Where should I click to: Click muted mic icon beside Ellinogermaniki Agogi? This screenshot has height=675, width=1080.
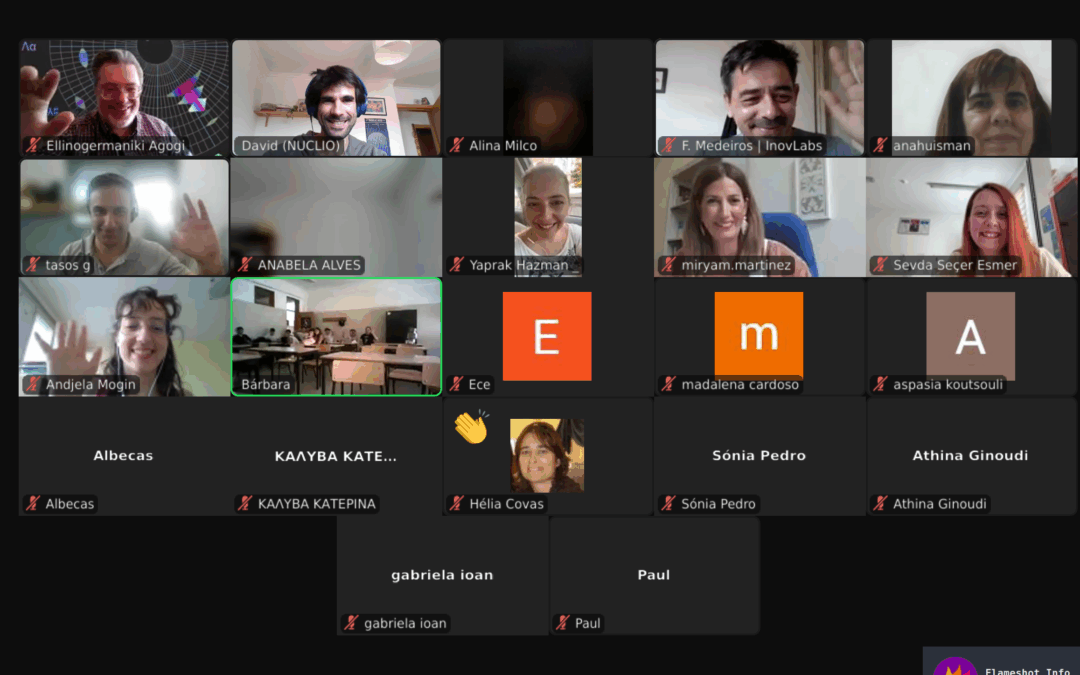[33, 145]
